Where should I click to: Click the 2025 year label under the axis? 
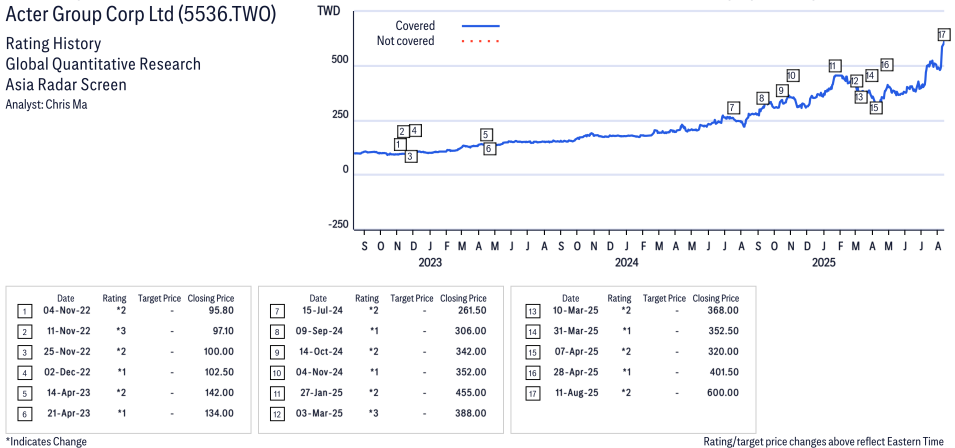pyautogui.click(x=824, y=262)
